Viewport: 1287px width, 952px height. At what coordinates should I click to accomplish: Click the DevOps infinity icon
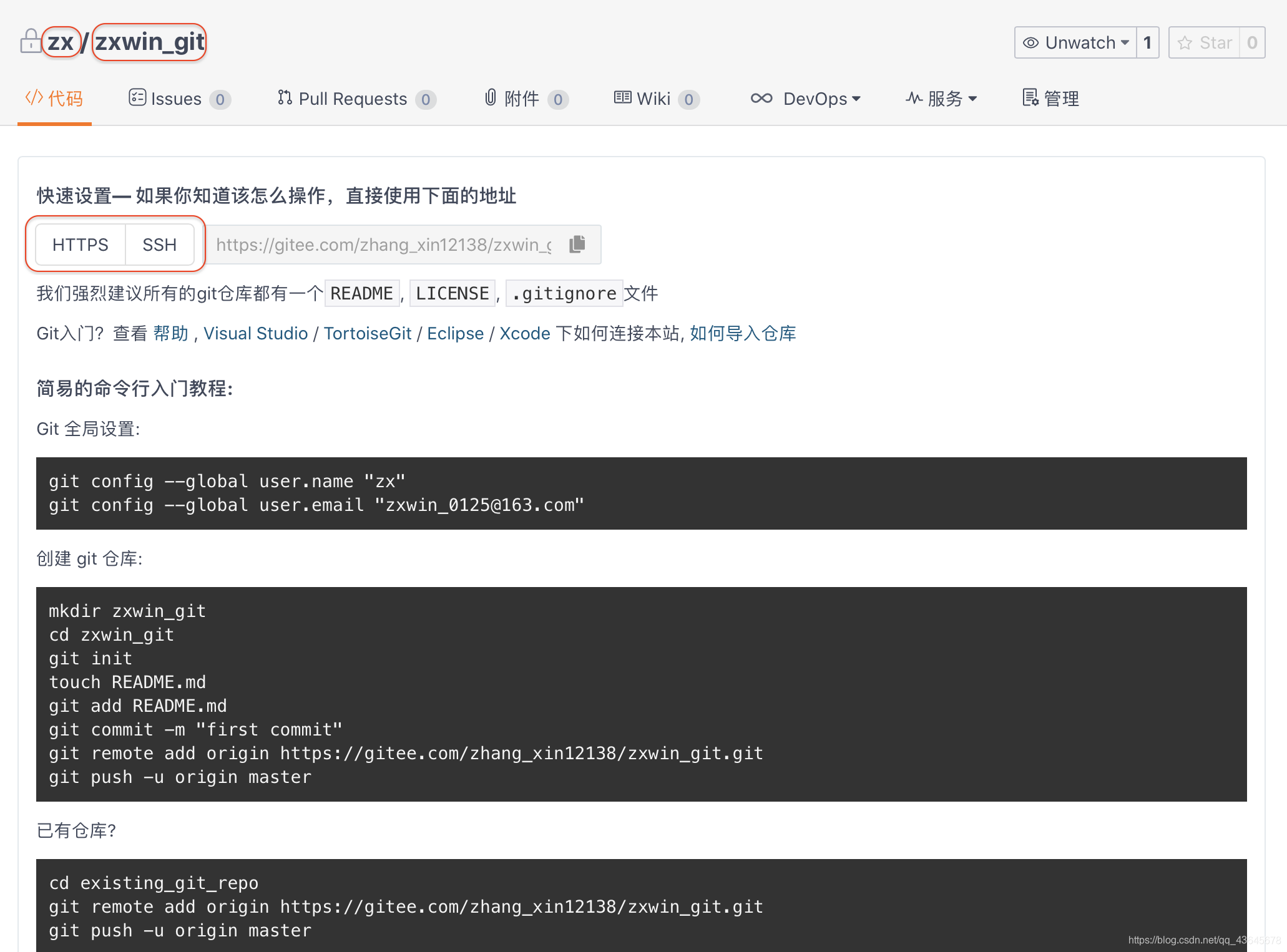(x=761, y=98)
